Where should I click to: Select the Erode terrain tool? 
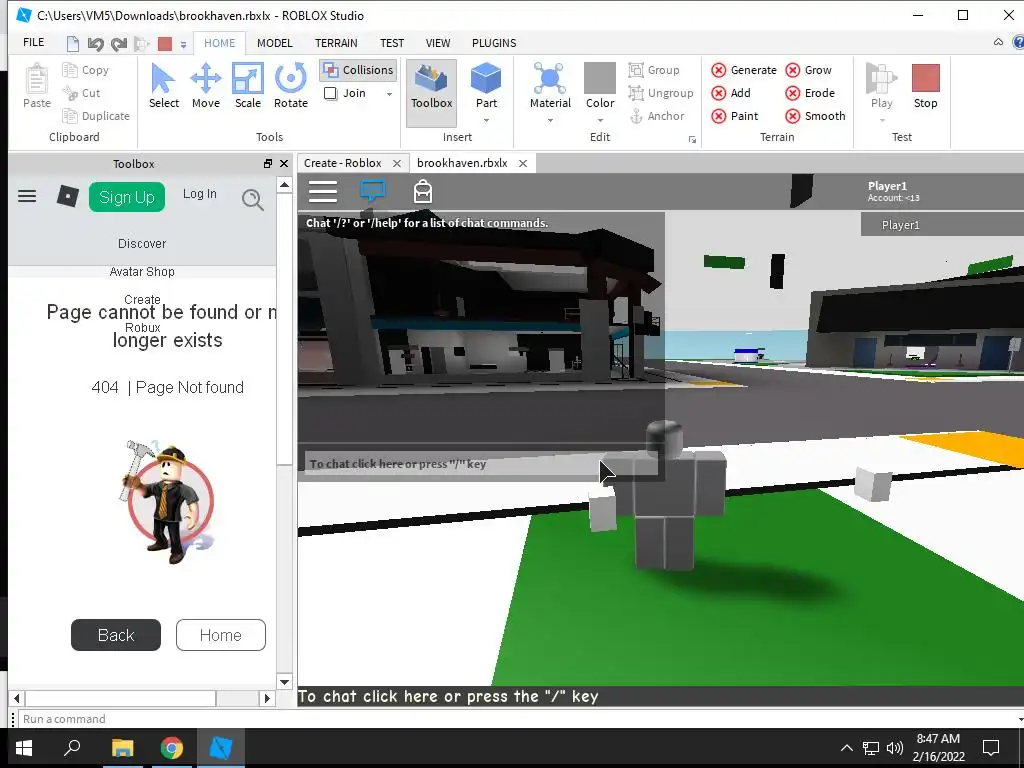[x=810, y=93]
